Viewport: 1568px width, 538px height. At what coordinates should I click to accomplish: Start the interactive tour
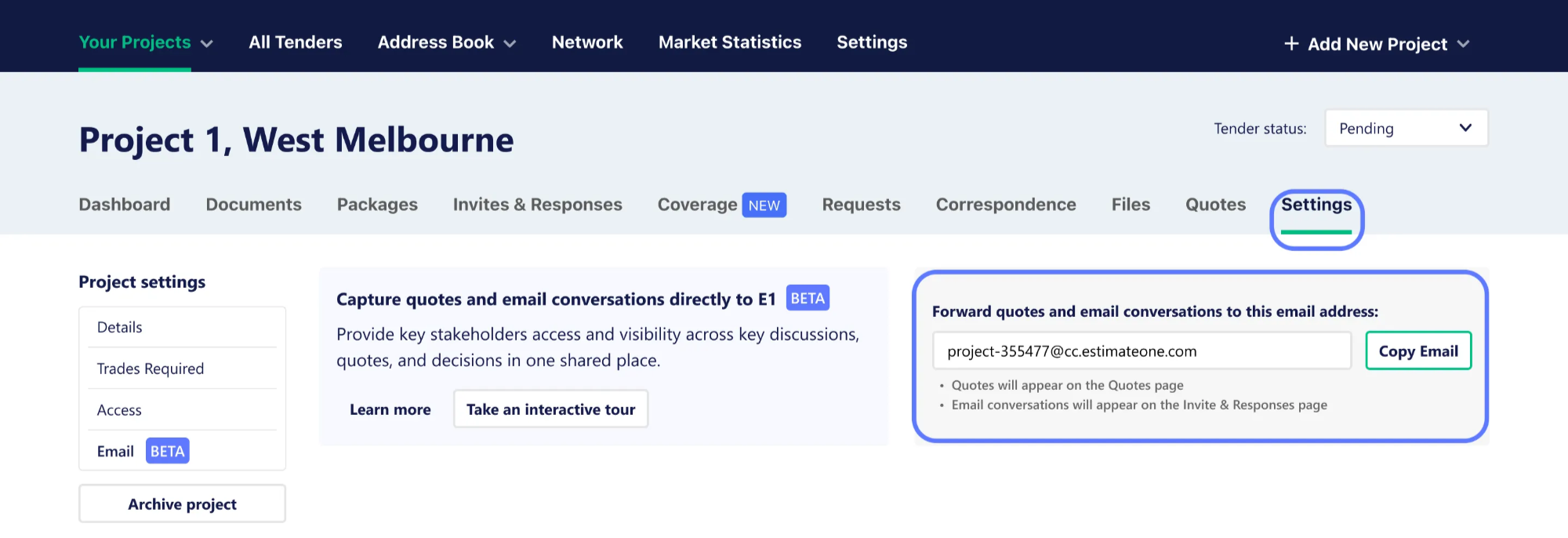coord(550,409)
